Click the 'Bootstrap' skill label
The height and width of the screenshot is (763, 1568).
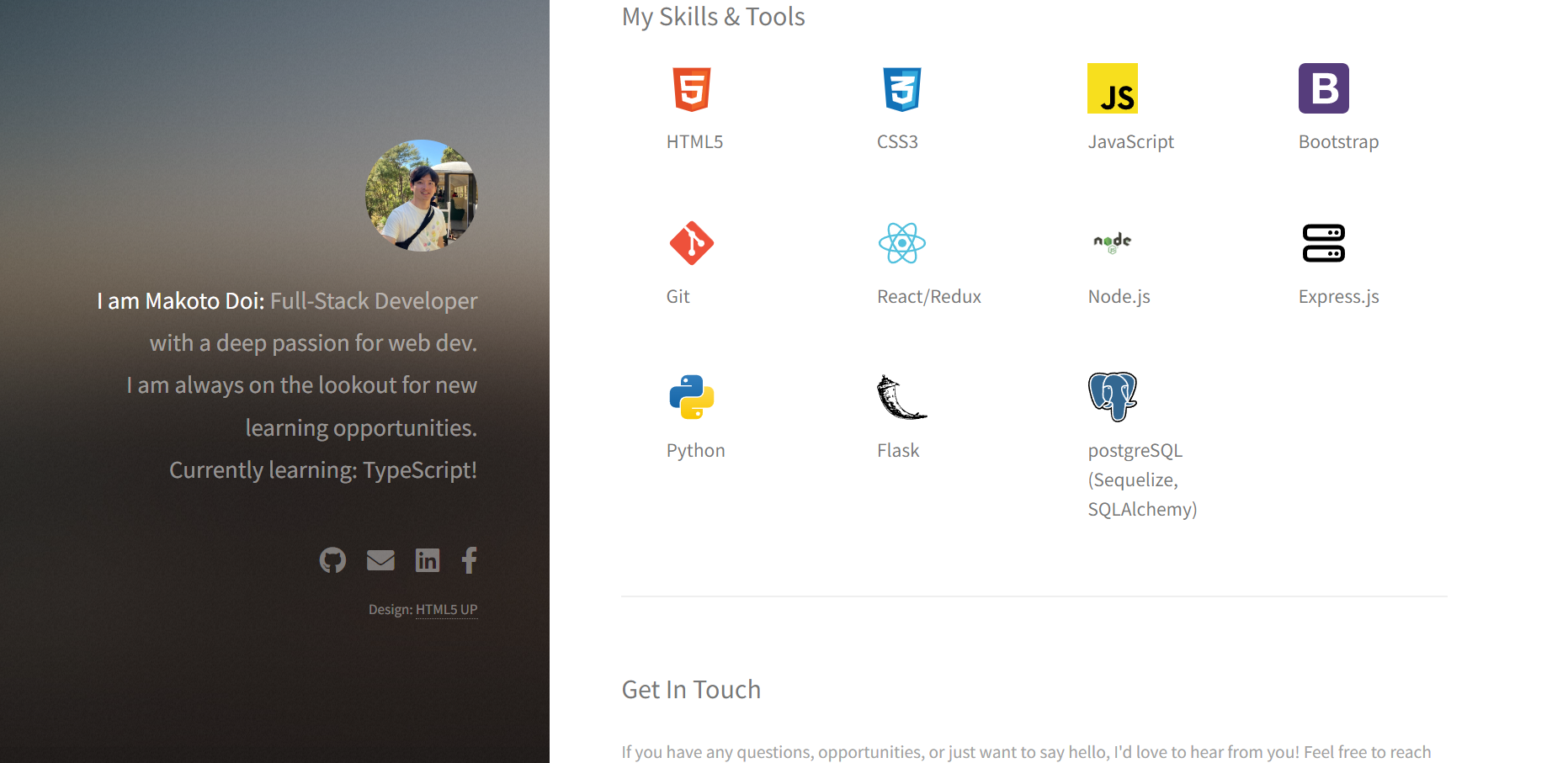1338,141
